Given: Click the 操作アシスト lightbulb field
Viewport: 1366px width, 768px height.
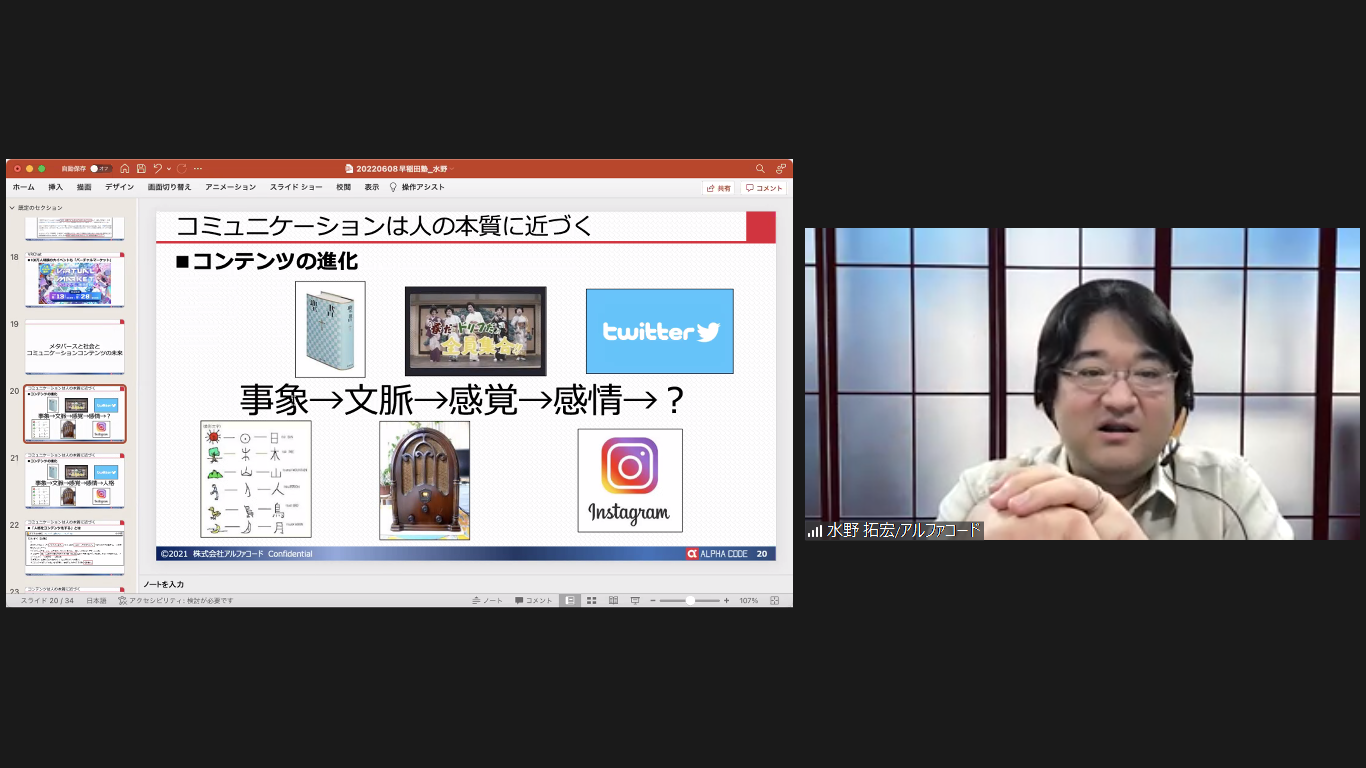Looking at the screenshot, I should click(x=417, y=187).
